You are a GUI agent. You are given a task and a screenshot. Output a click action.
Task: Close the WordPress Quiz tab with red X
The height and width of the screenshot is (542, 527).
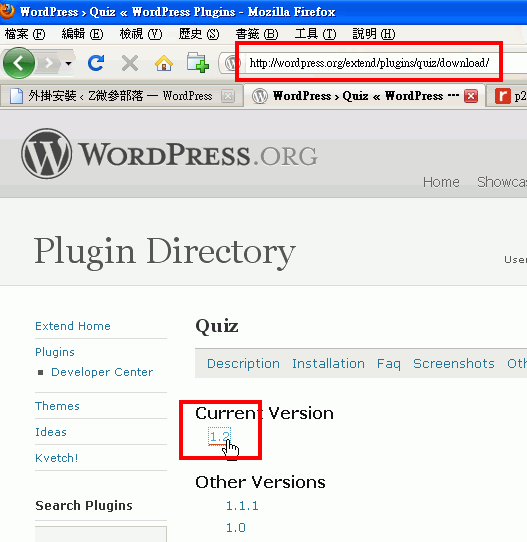click(471, 96)
